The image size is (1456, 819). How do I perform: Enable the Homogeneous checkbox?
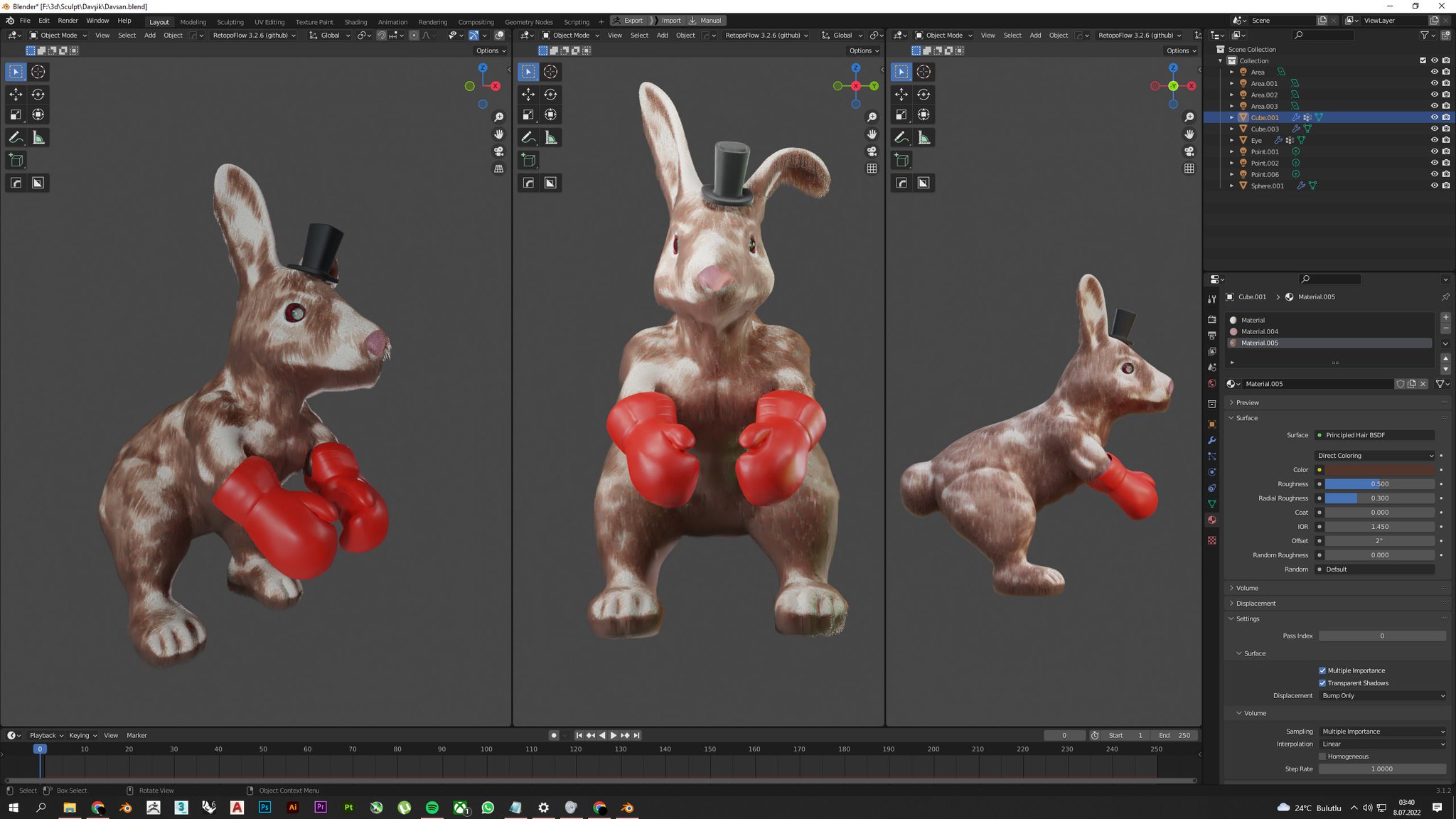click(1322, 756)
